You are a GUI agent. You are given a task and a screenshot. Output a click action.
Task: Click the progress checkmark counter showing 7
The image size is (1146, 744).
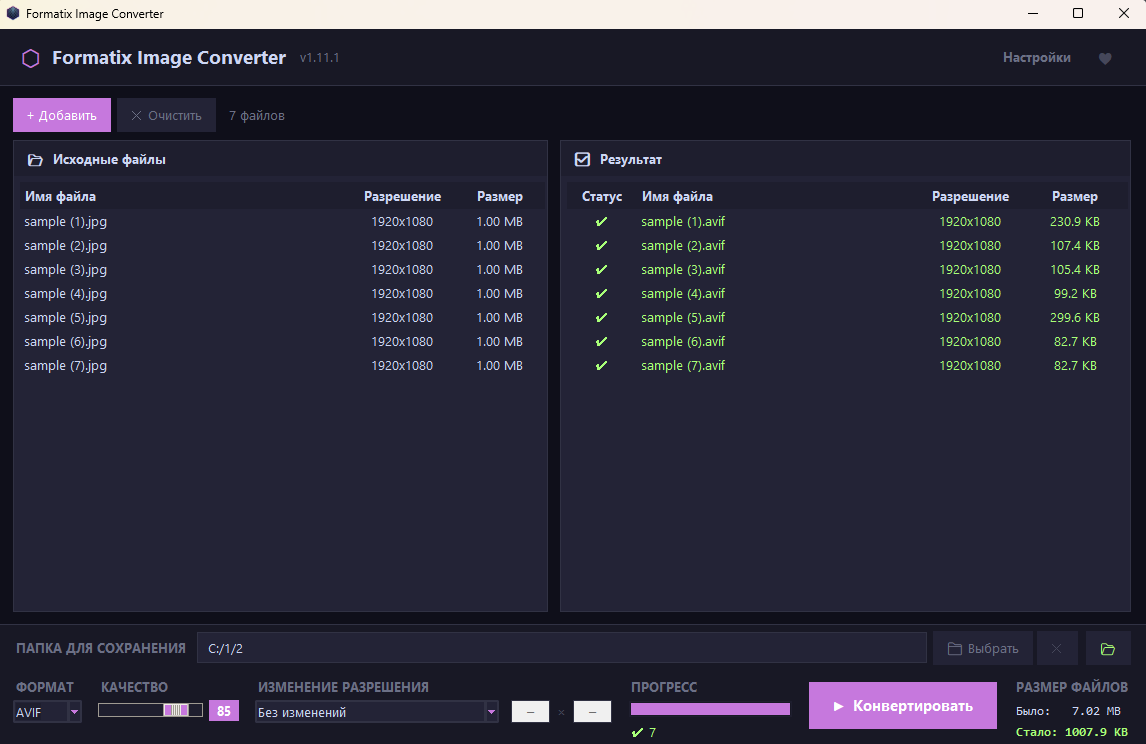[644, 732]
